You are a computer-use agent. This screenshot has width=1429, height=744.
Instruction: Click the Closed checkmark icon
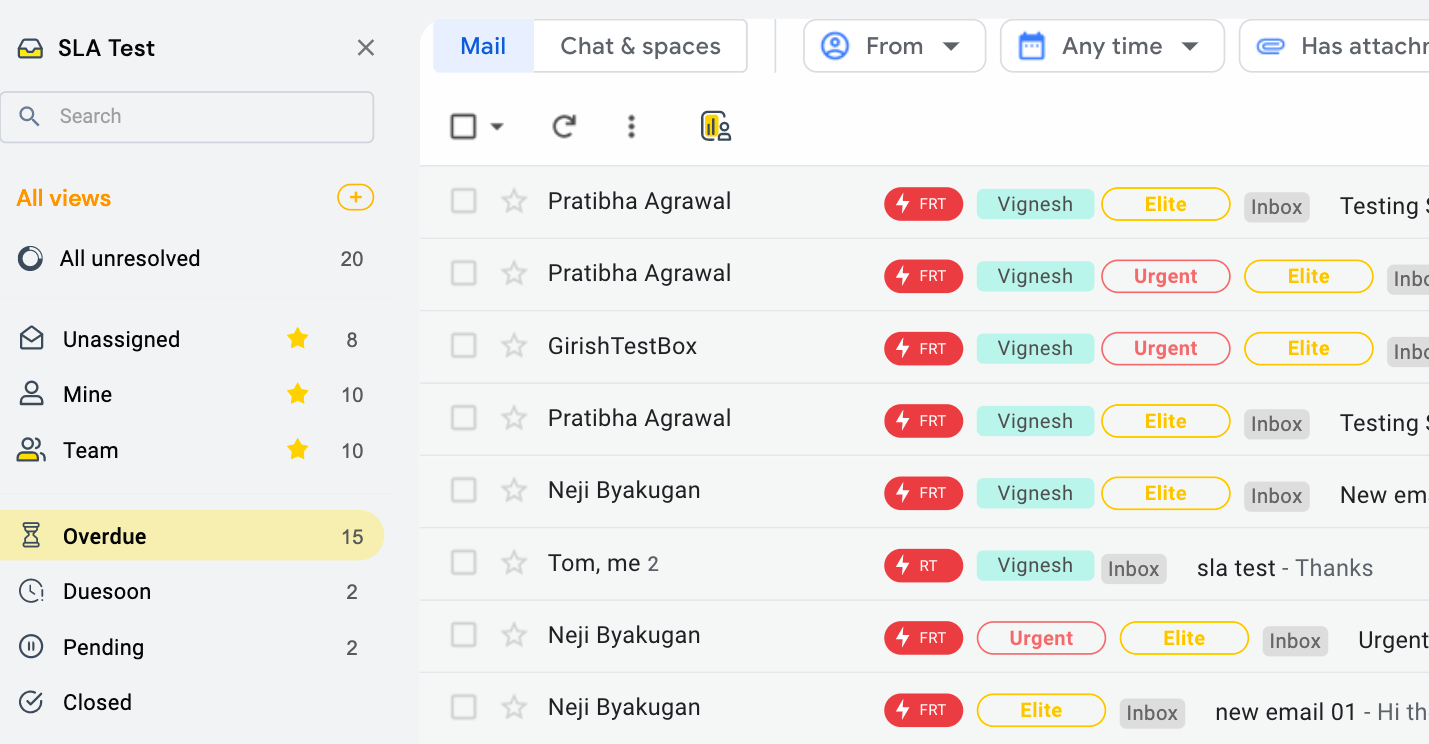30,702
